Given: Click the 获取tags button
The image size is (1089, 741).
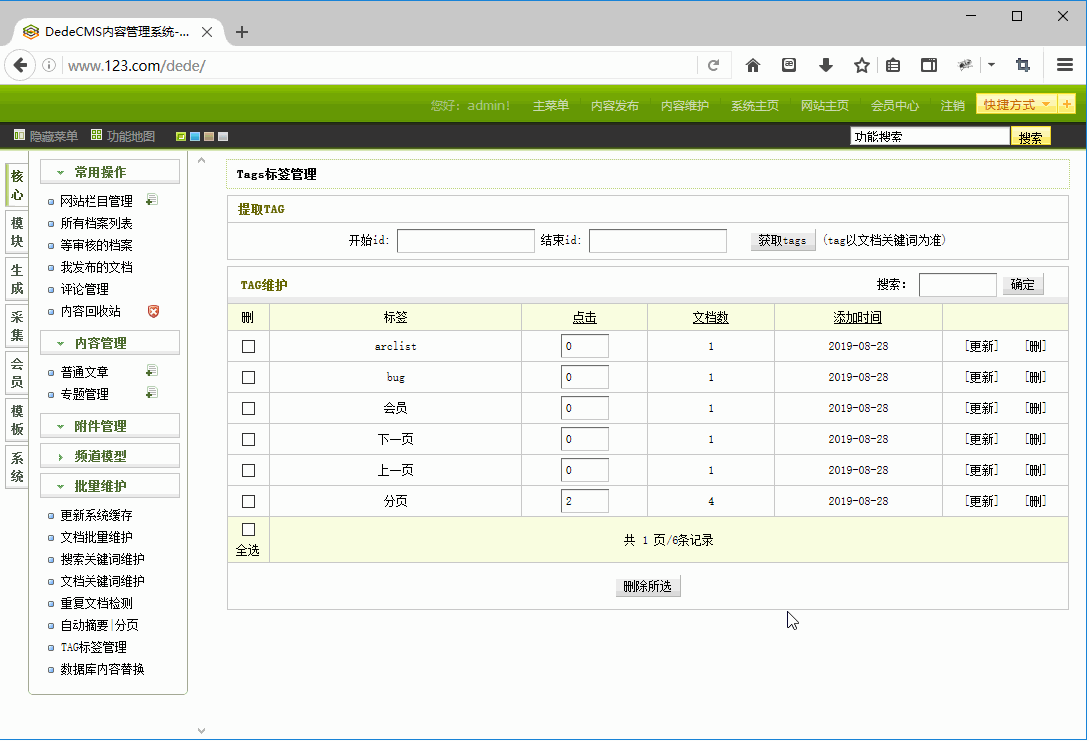Looking at the screenshot, I should tap(782, 240).
